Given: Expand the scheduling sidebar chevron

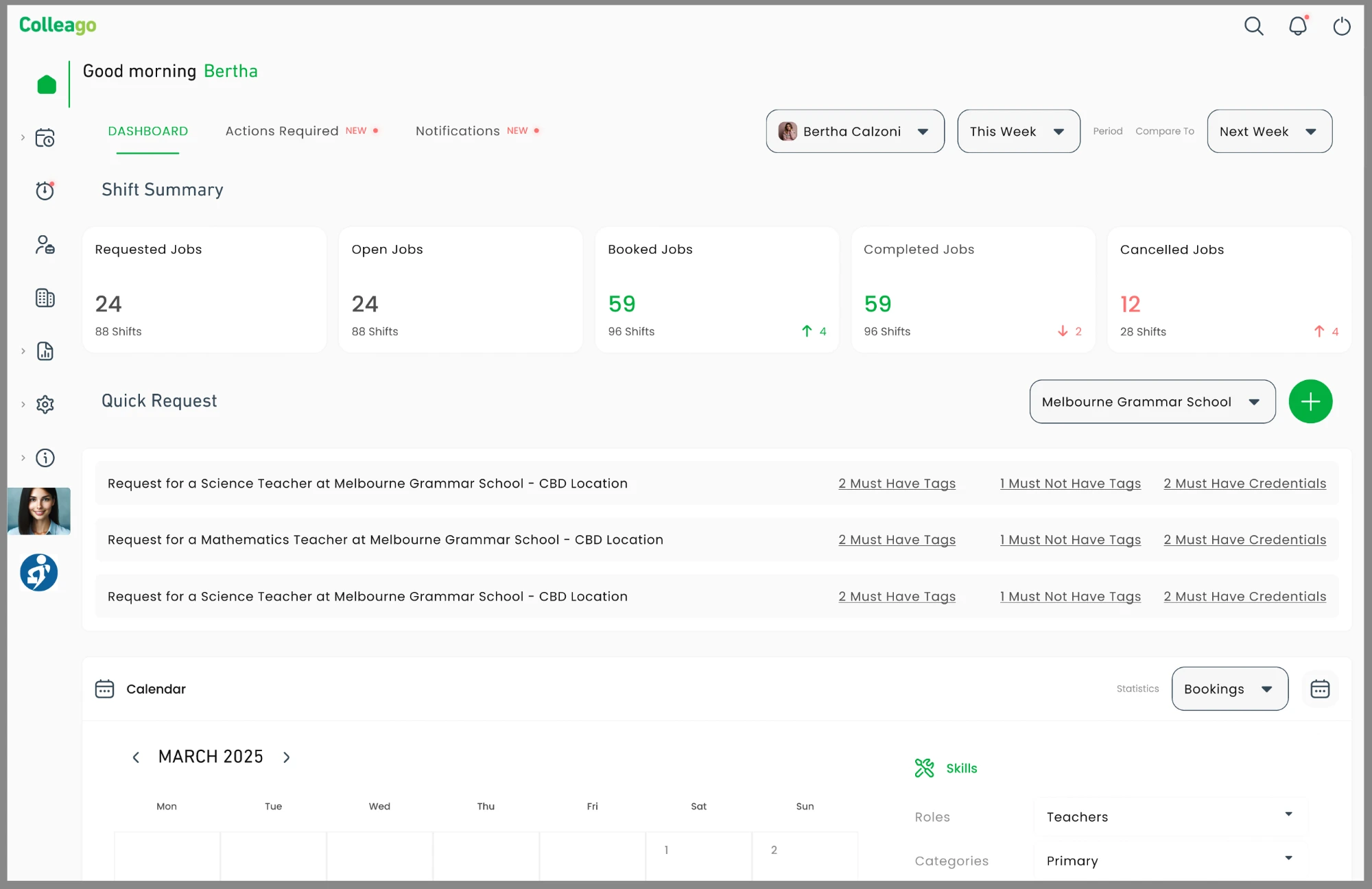Looking at the screenshot, I should click(23, 138).
